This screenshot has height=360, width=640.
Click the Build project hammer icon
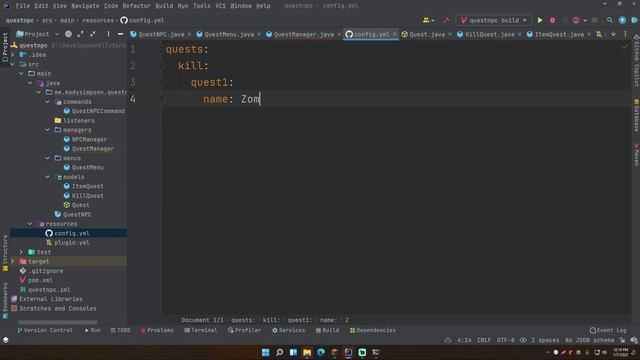tap(446, 20)
